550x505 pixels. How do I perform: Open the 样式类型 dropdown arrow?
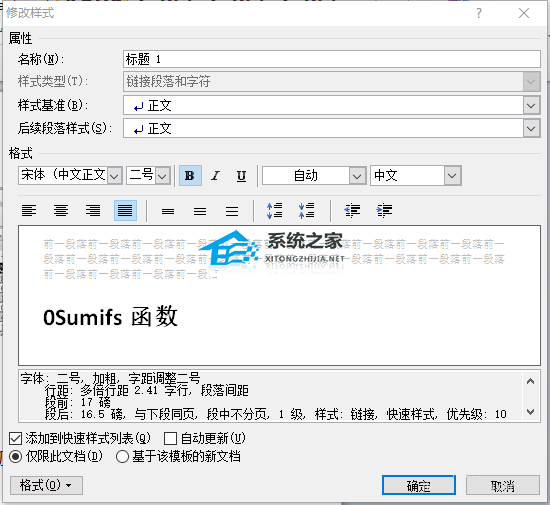pyautogui.click(x=531, y=82)
